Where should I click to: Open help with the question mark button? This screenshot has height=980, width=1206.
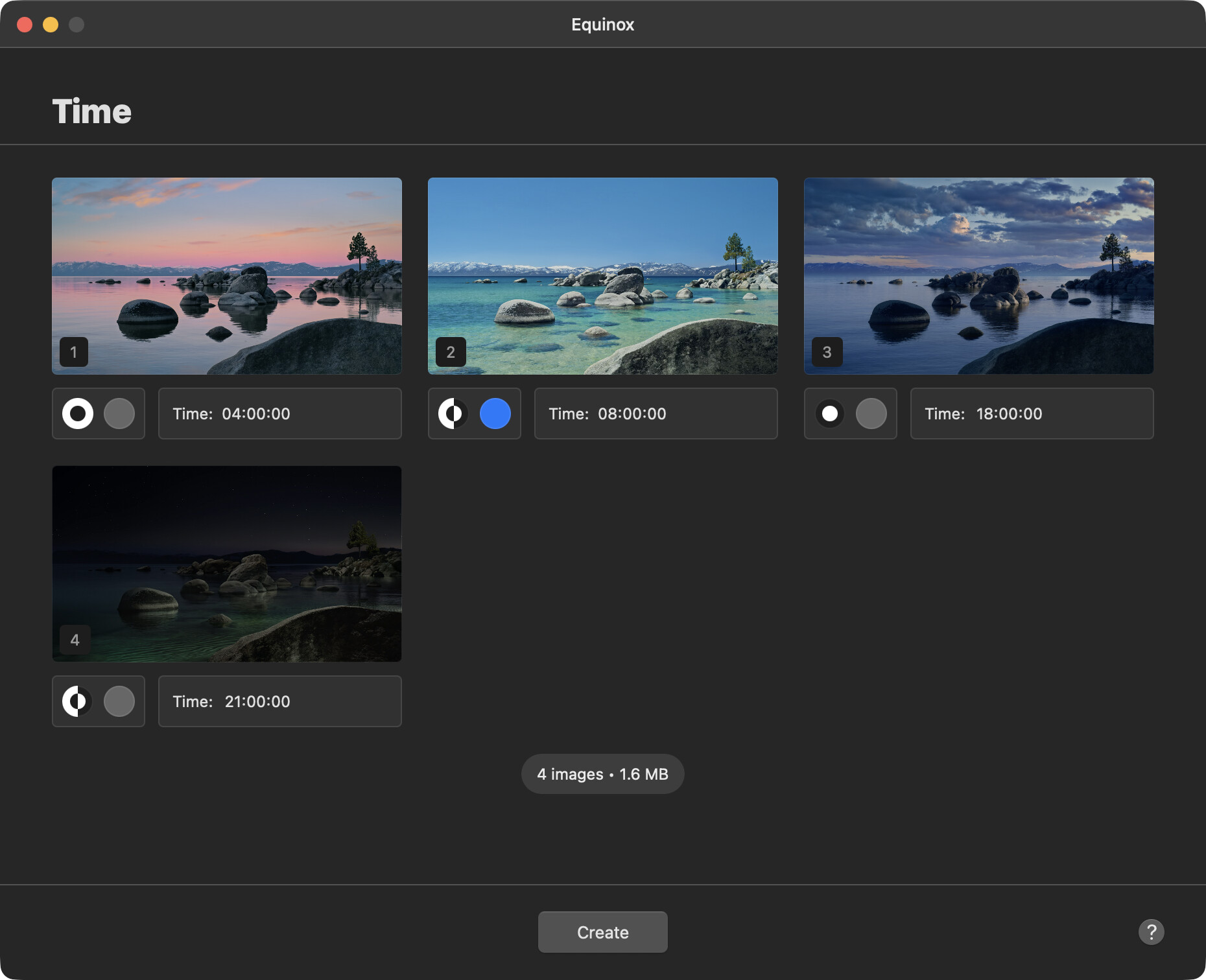point(1151,932)
